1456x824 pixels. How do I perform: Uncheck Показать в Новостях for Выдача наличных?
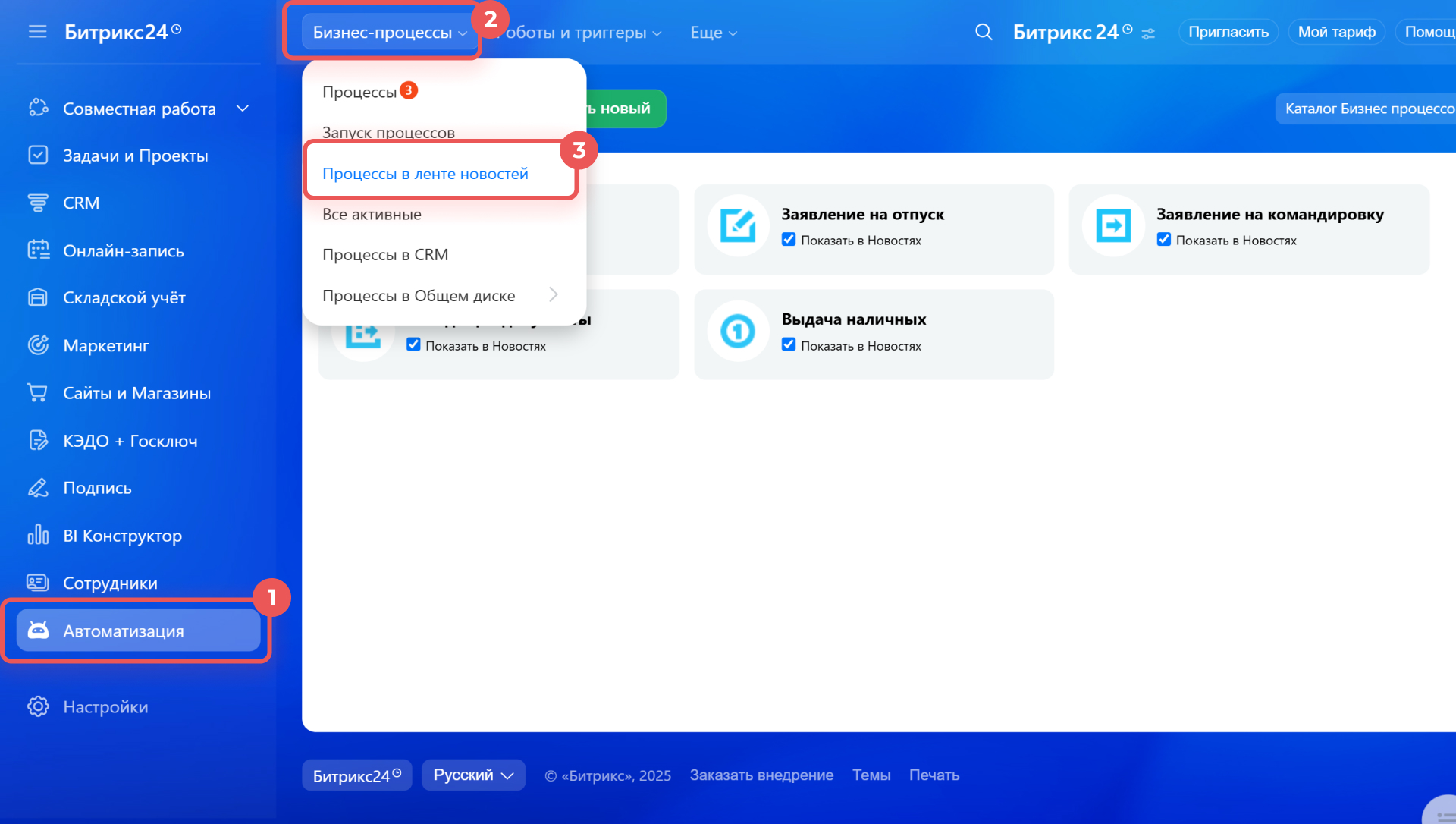[x=789, y=344]
